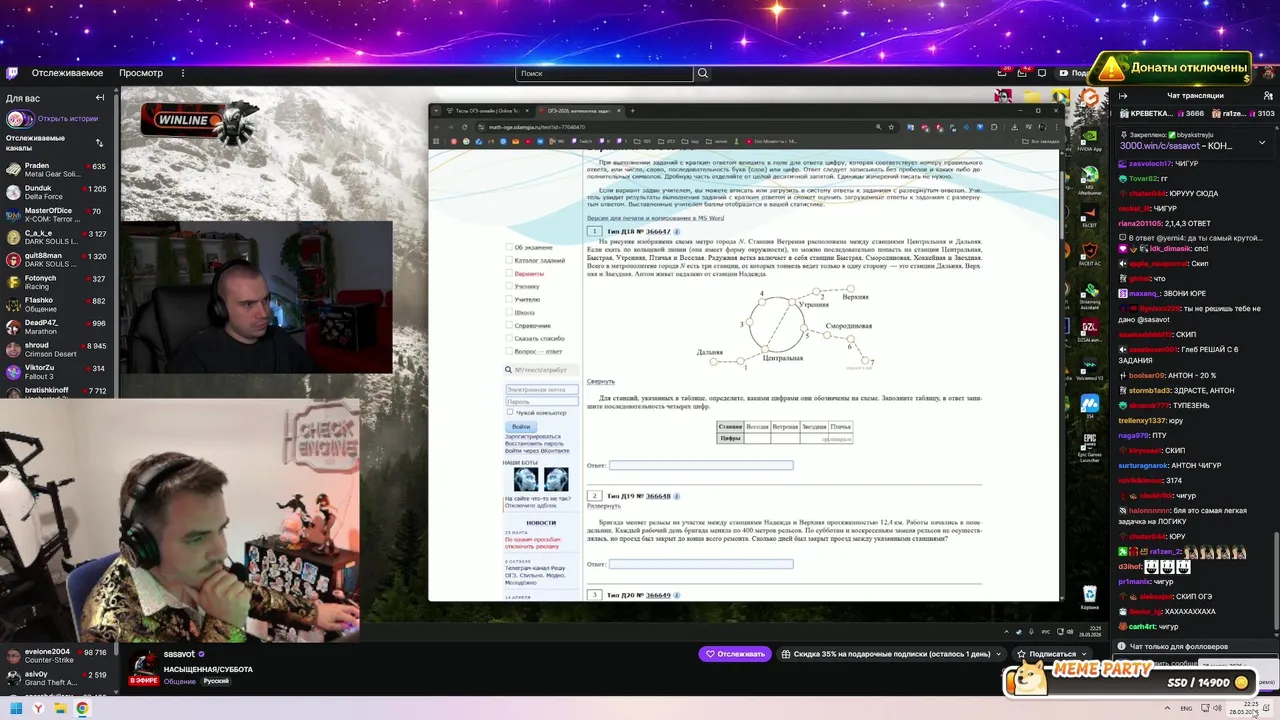Viewport: 1280px width, 720px height.
Task: Collapse the chat panel arrow
Action: [1123, 96]
